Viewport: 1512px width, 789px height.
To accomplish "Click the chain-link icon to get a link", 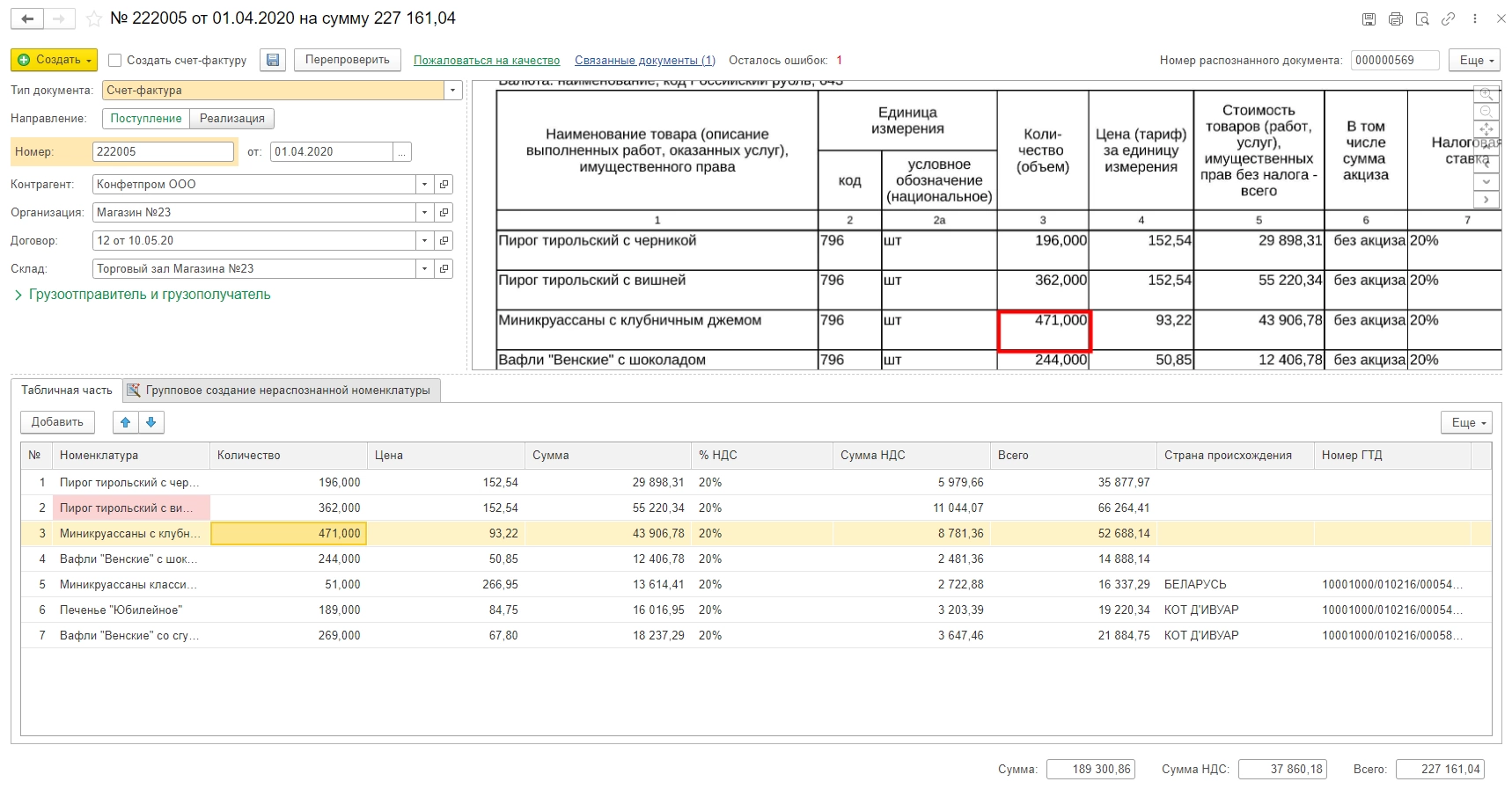I will click(1448, 19).
